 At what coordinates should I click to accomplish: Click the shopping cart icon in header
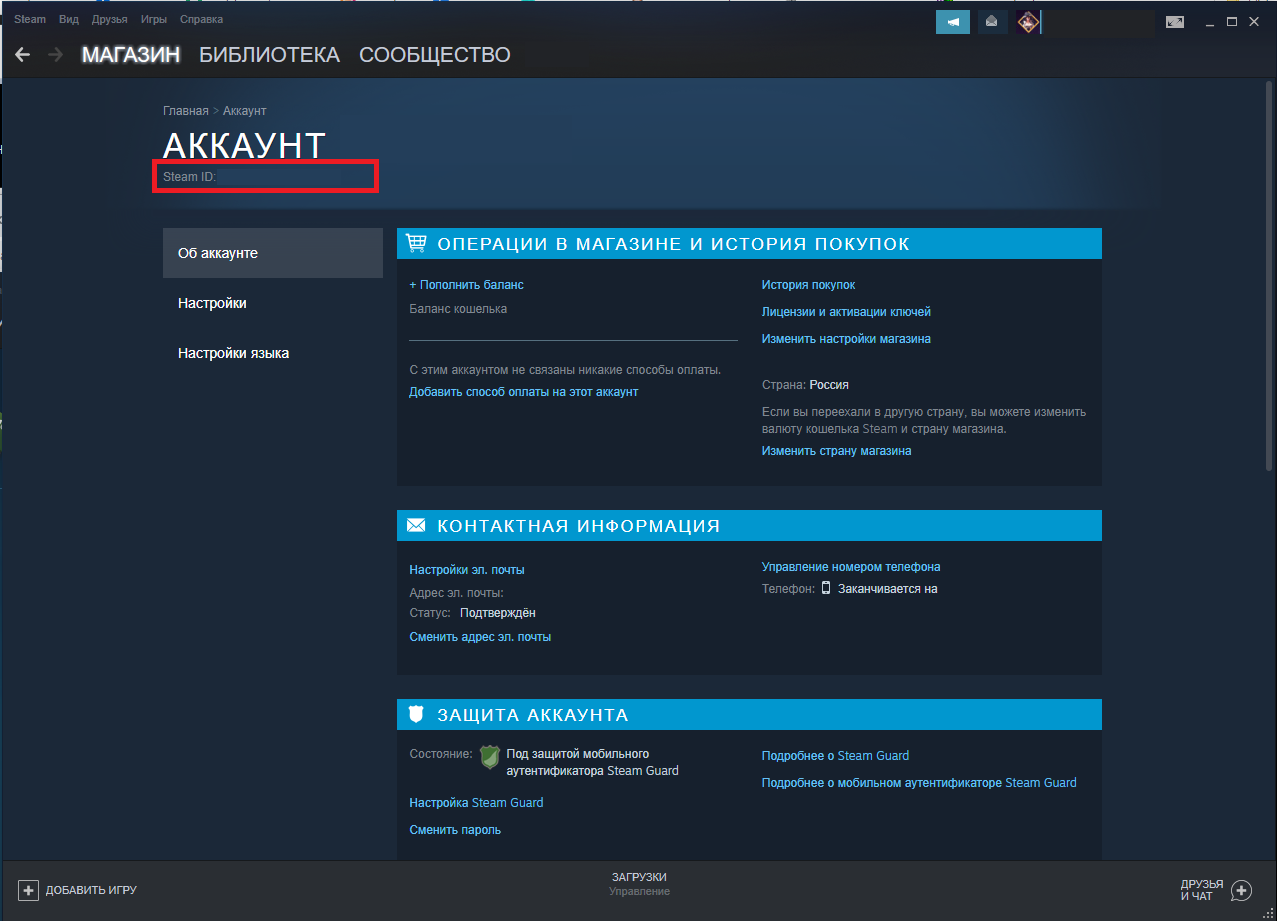tap(417, 243)
